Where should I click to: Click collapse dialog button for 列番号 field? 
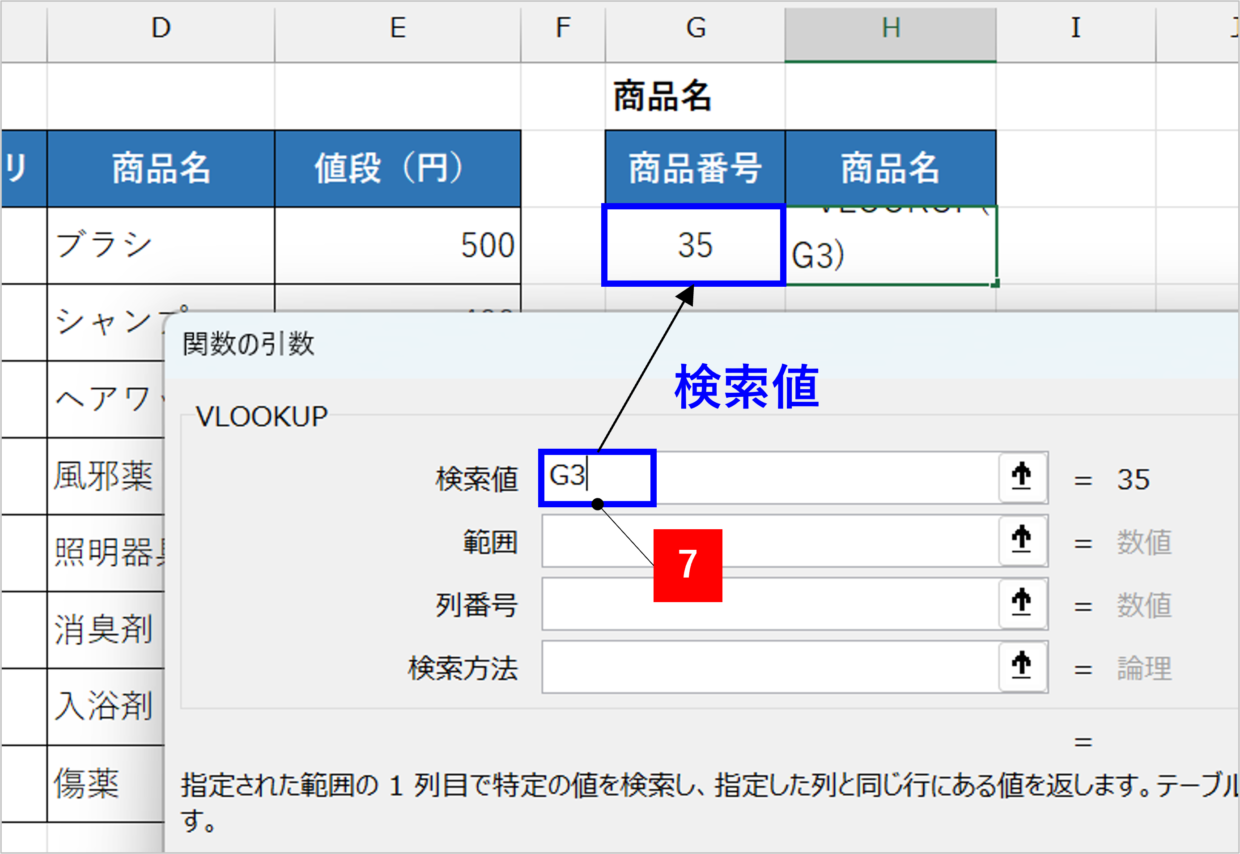1022,604
